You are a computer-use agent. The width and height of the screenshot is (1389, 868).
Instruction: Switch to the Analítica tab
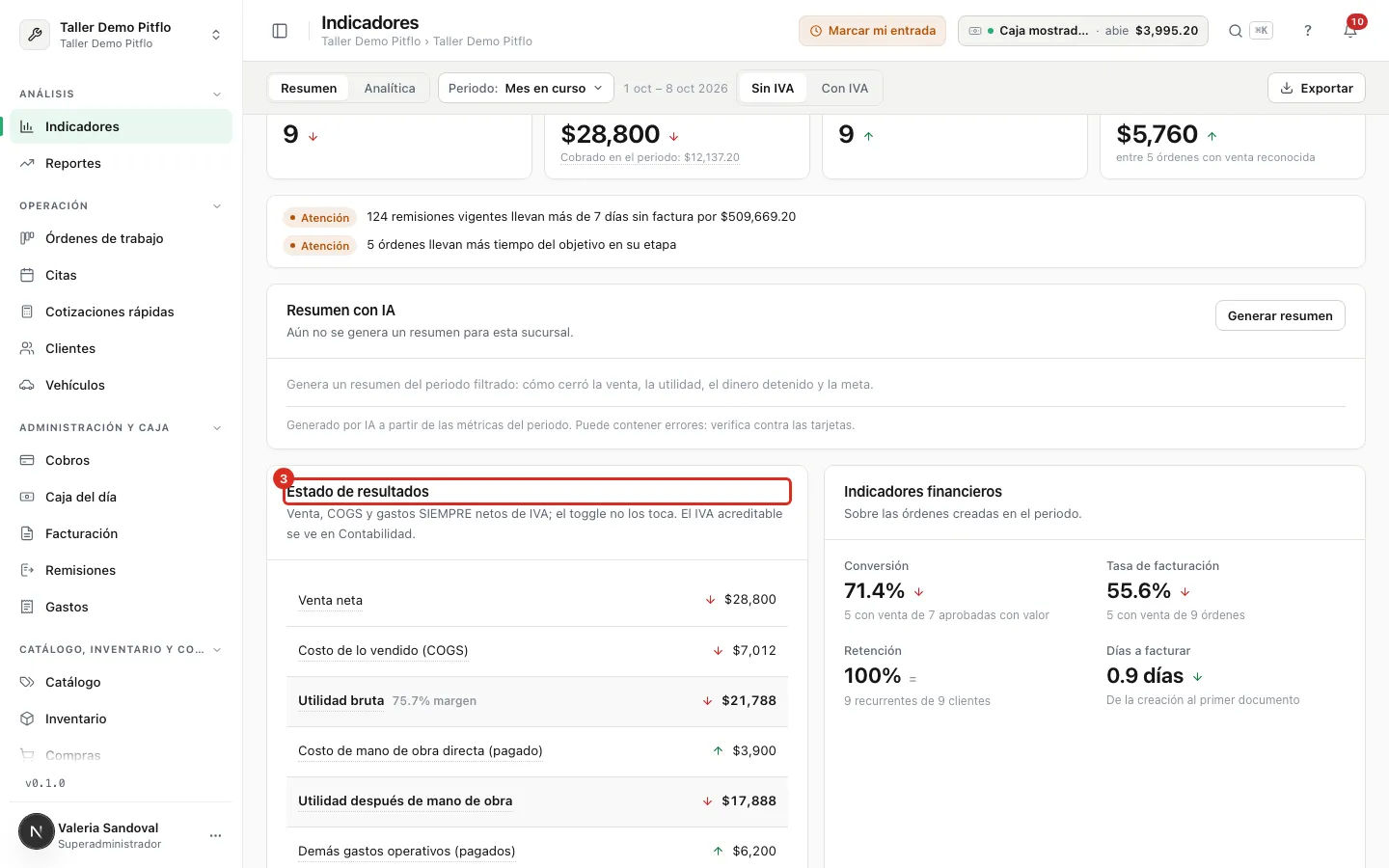(390, 88)
